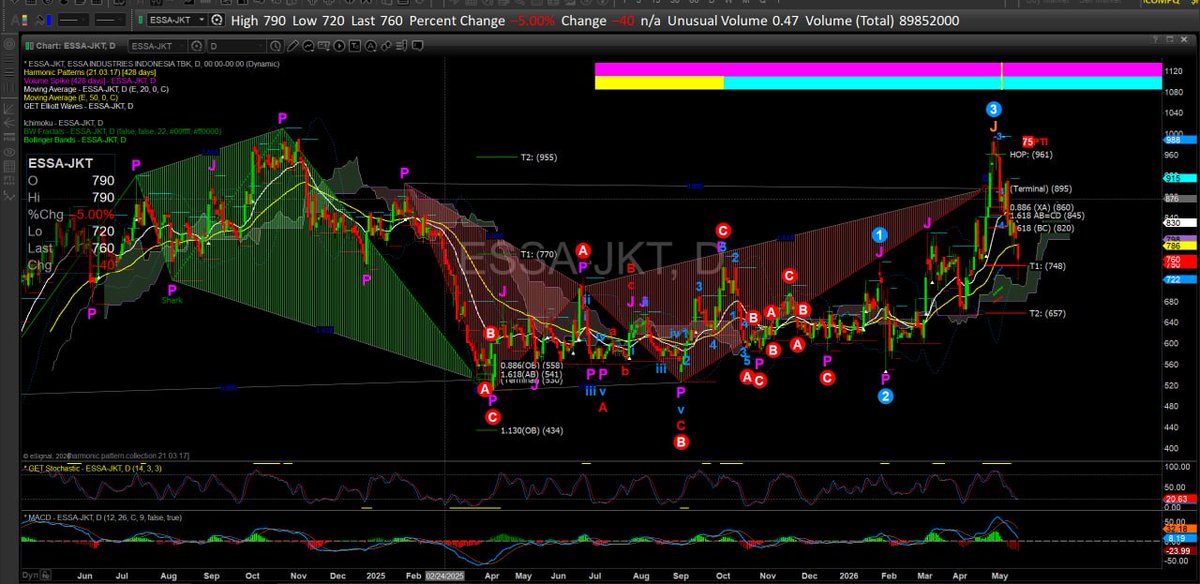
Task: Click the comment bubble icon in chart toolbar
Action: tap(417, 46)
